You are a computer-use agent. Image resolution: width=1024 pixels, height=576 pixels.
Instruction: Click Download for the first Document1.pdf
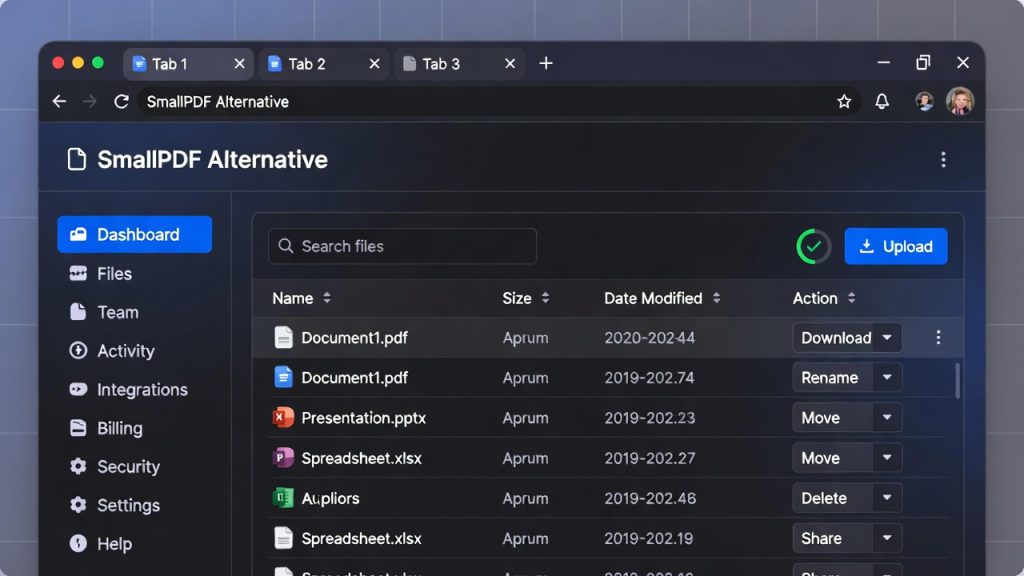(x=834, y=338)
